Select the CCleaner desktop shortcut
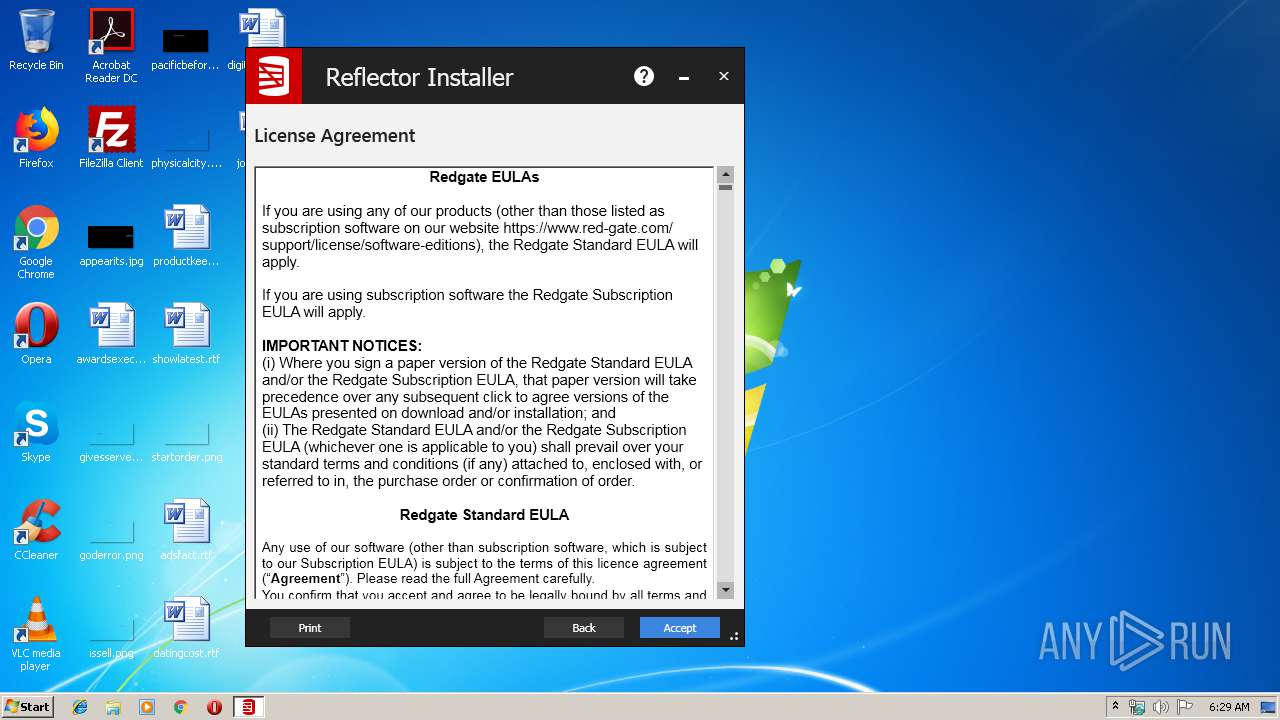Screen dimensions: 1280x720 pos(36,530)
